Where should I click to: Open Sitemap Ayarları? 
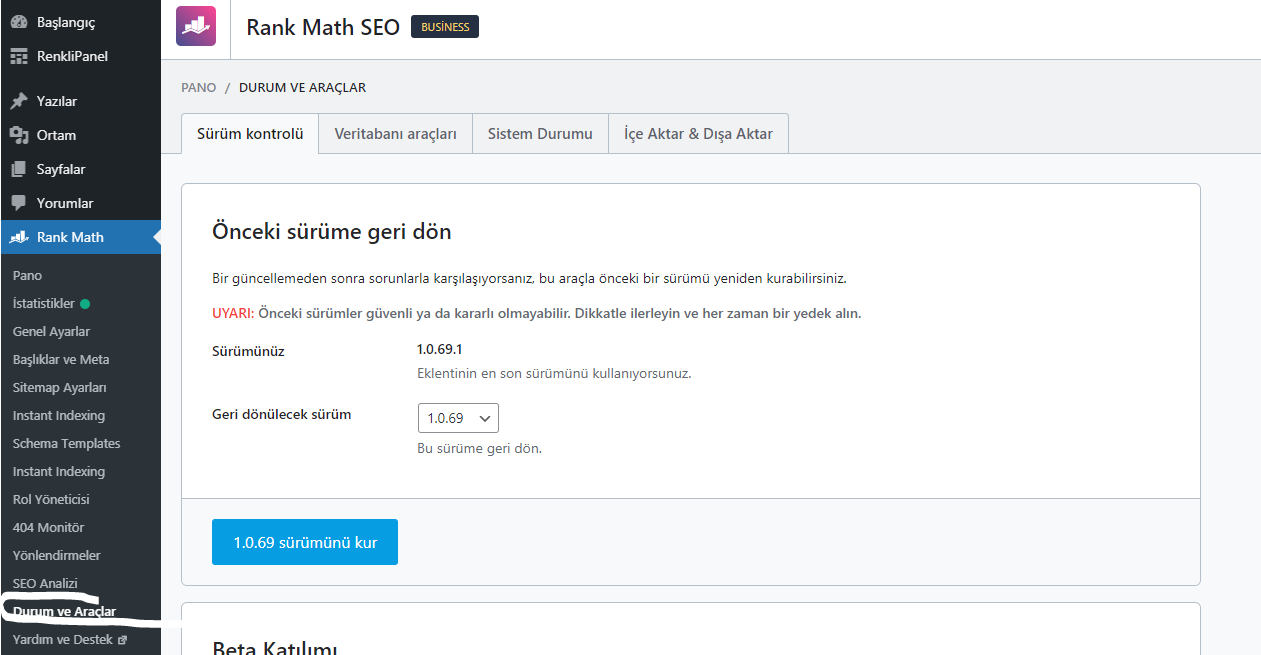click(59, 387)
